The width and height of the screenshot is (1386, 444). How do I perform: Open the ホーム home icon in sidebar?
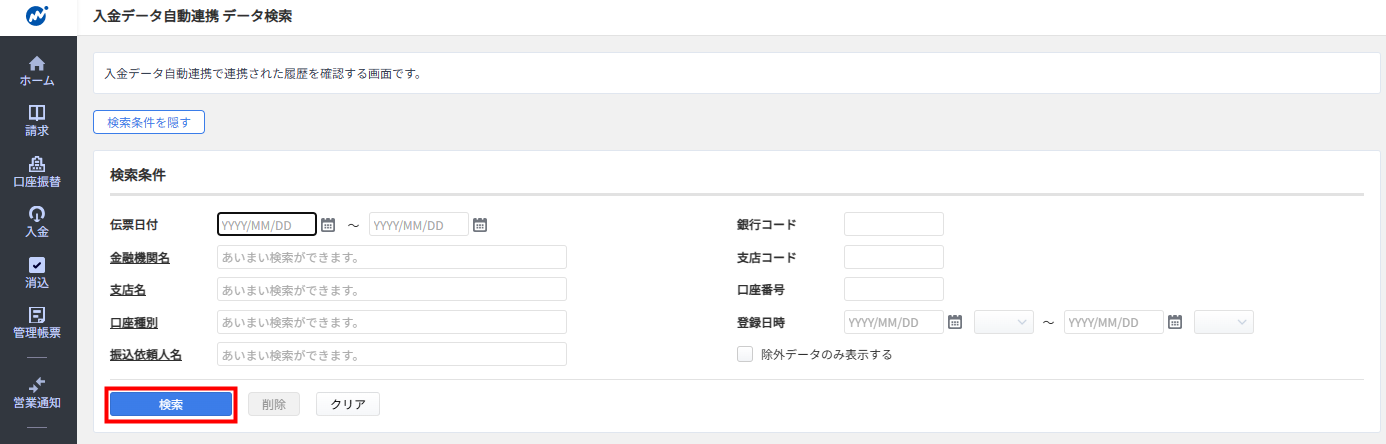click(x=37, y=63)
